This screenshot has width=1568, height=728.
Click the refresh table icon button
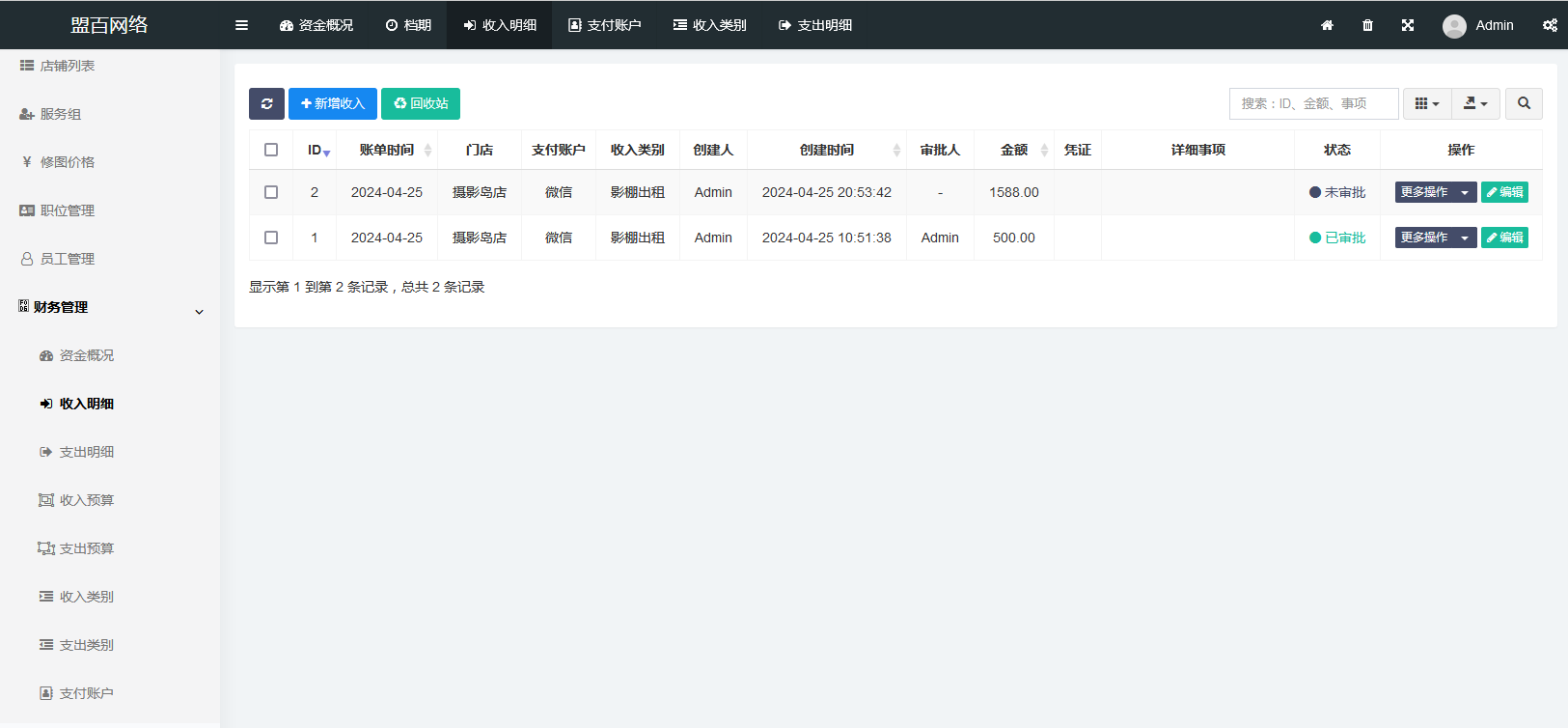(x=266, y=103)
